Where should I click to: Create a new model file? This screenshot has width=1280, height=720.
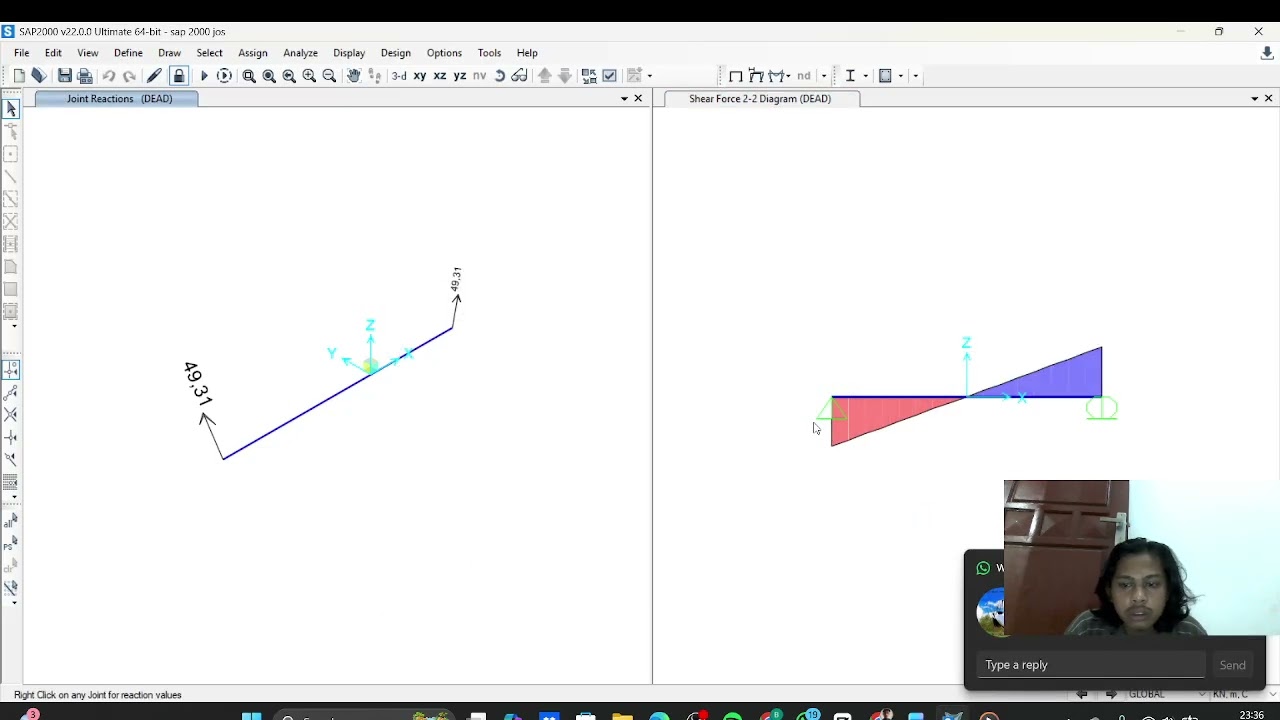tap(19, 76)
